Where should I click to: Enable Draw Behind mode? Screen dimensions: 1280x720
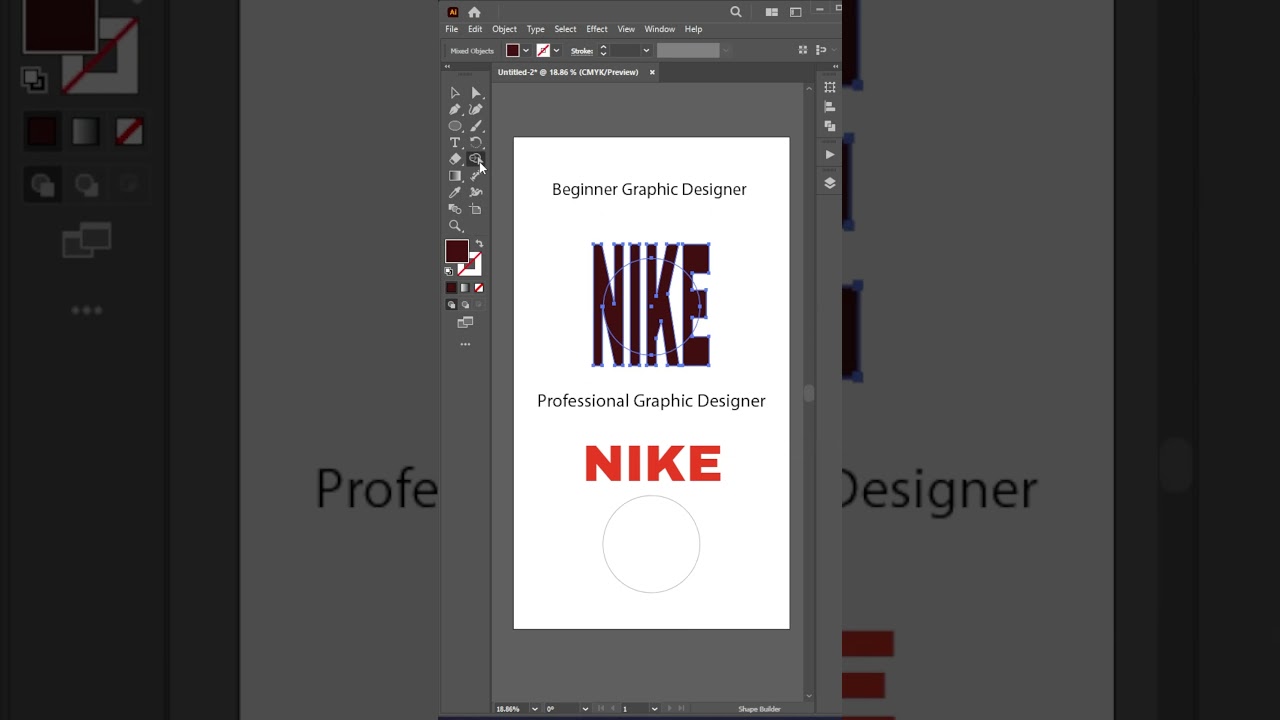click(x=465, y=305)
